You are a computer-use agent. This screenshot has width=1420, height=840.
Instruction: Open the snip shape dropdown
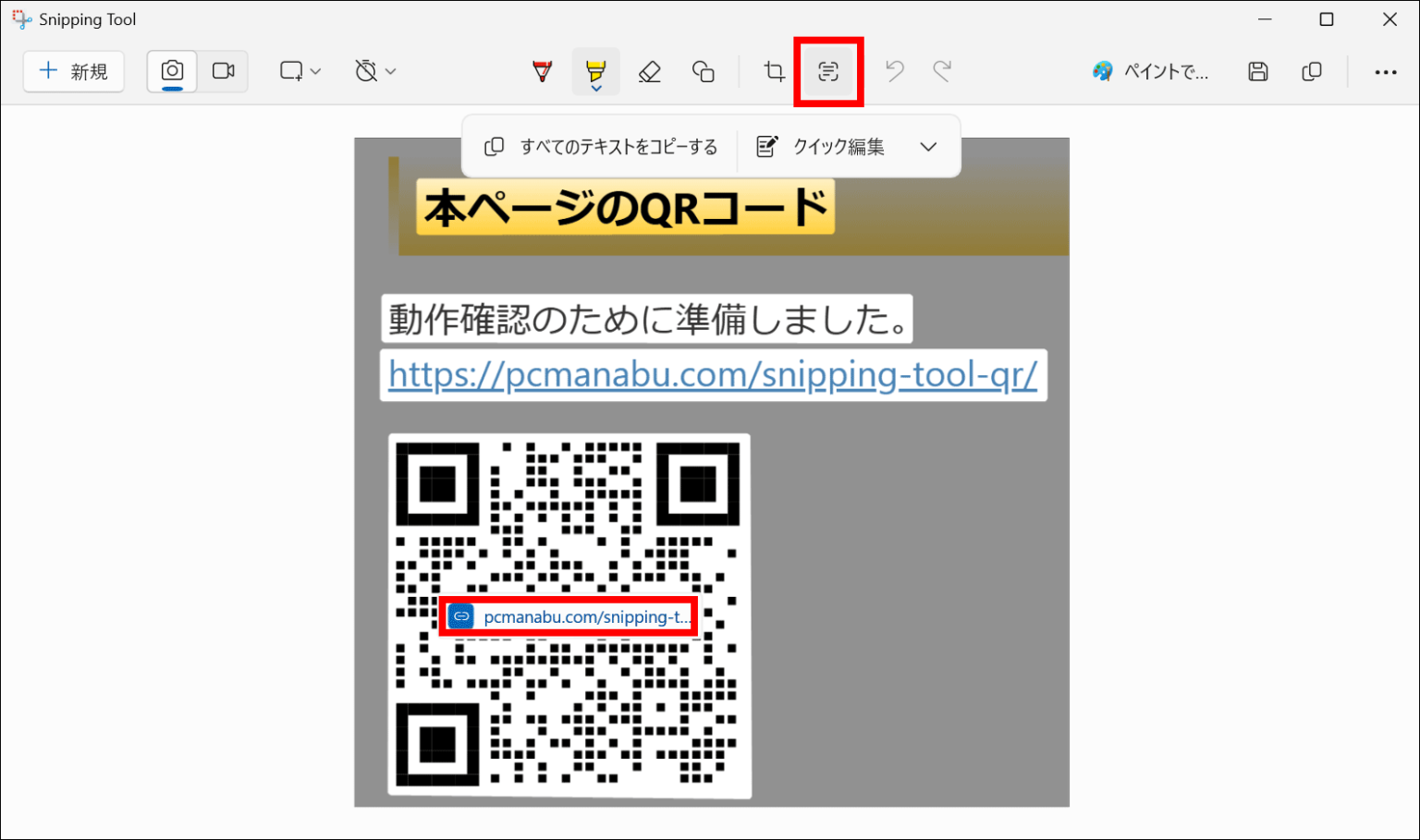tap(300, 70)
